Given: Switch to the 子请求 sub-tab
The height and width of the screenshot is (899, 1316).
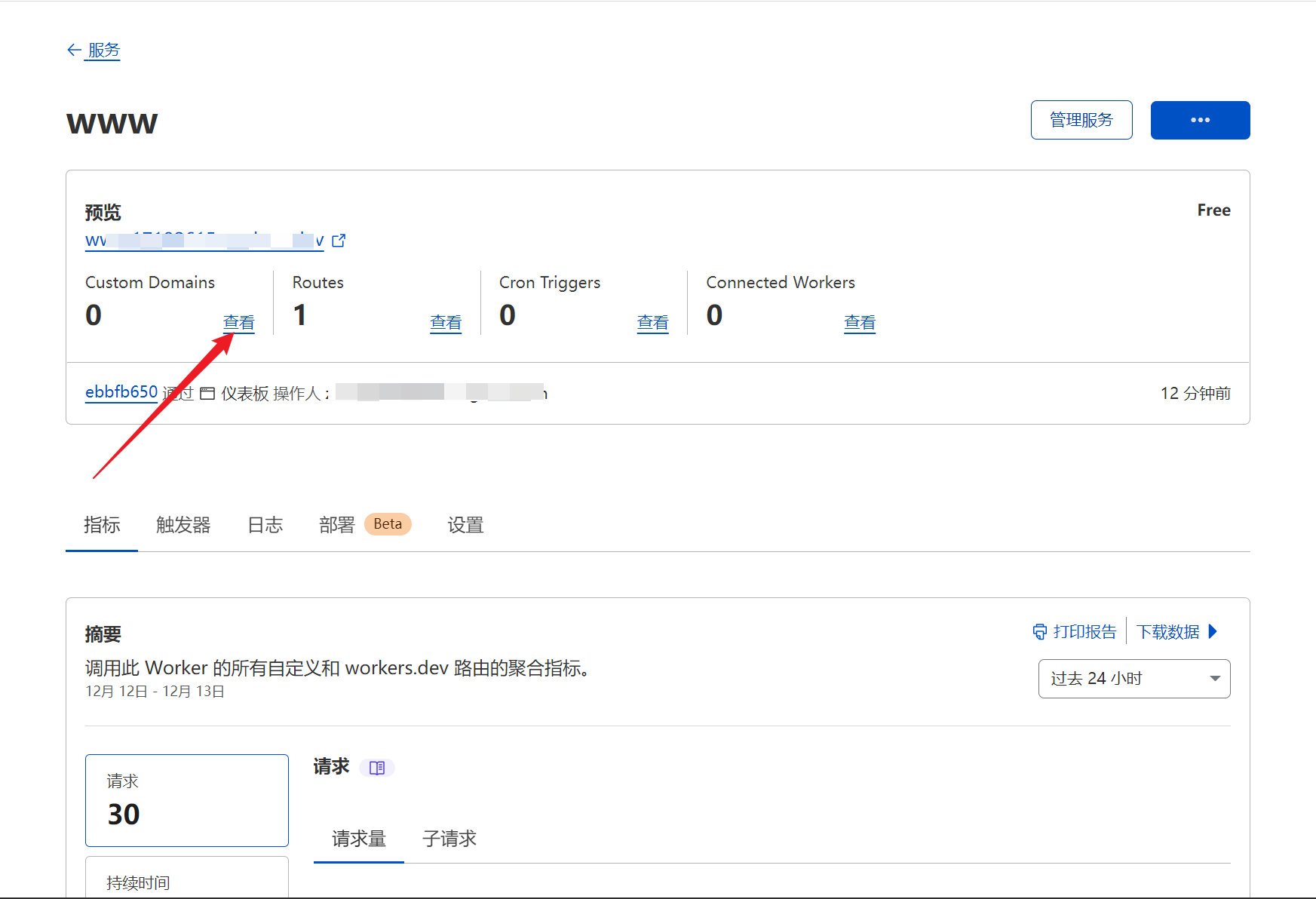Looking at the screenshot, I should pyautogui.click(x=449, y=839).
